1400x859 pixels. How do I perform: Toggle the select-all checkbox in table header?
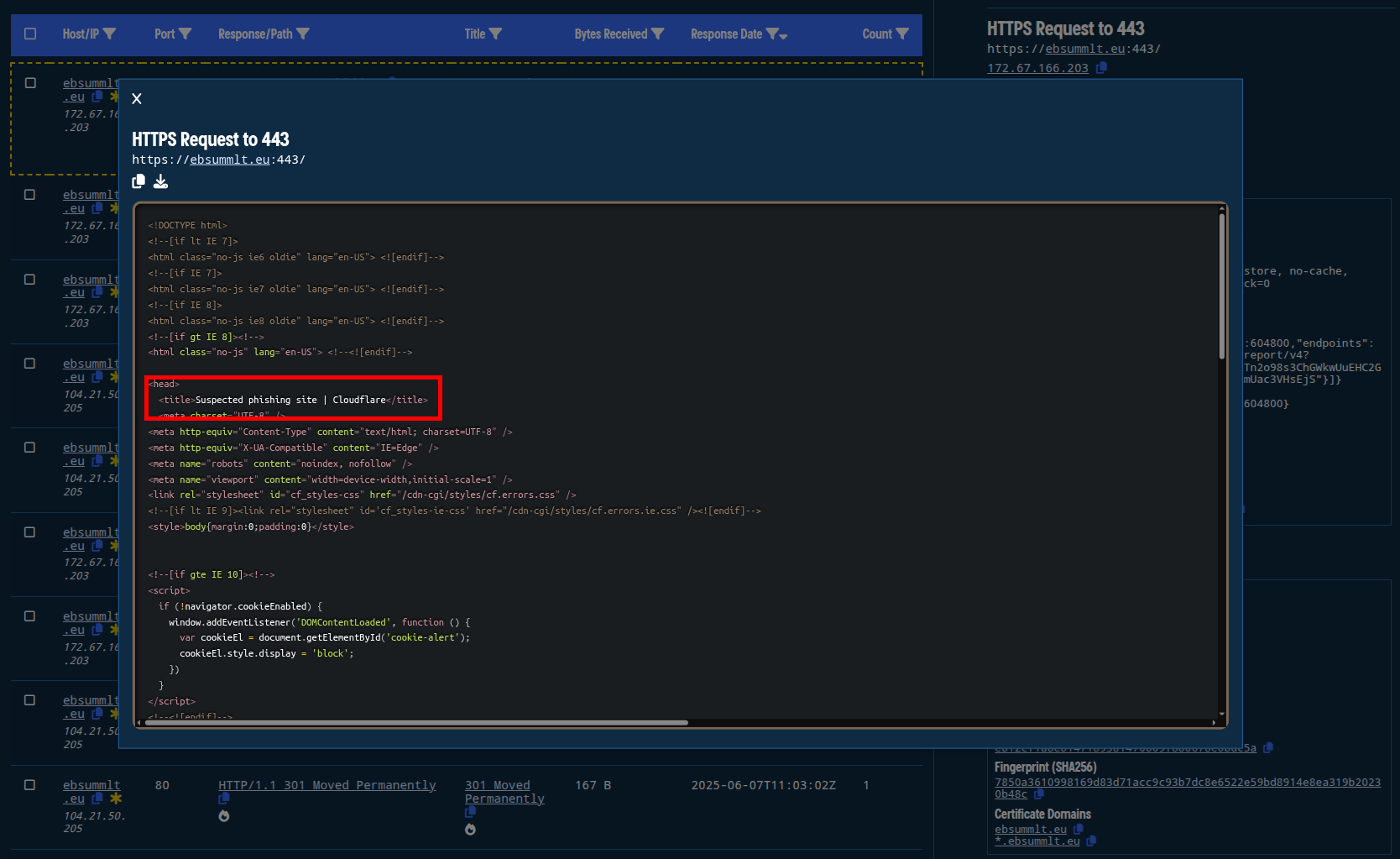tap(30, 34)
